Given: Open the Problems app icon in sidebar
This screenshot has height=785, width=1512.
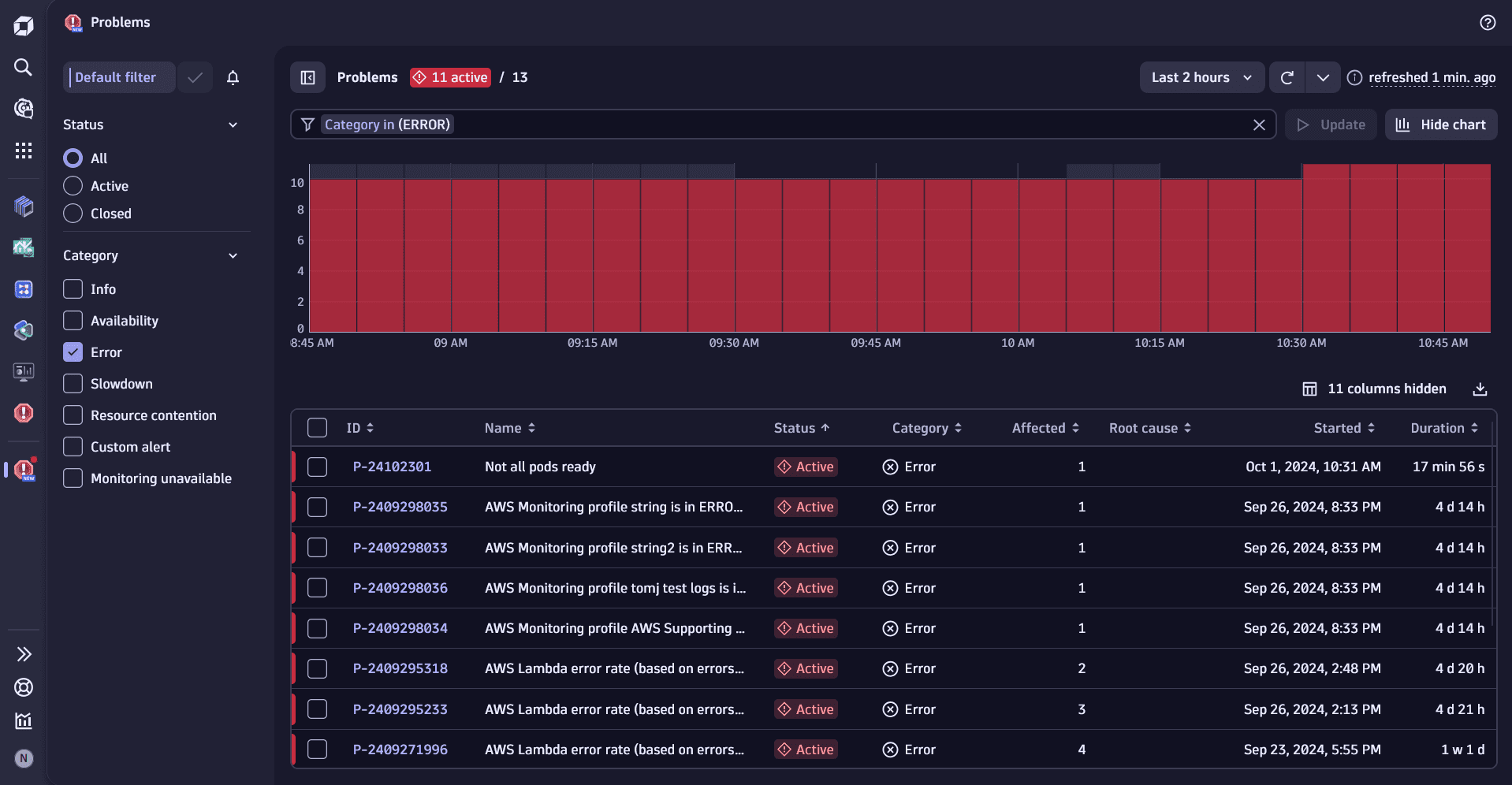Looking at the screenshot, I should pos(24,471).
